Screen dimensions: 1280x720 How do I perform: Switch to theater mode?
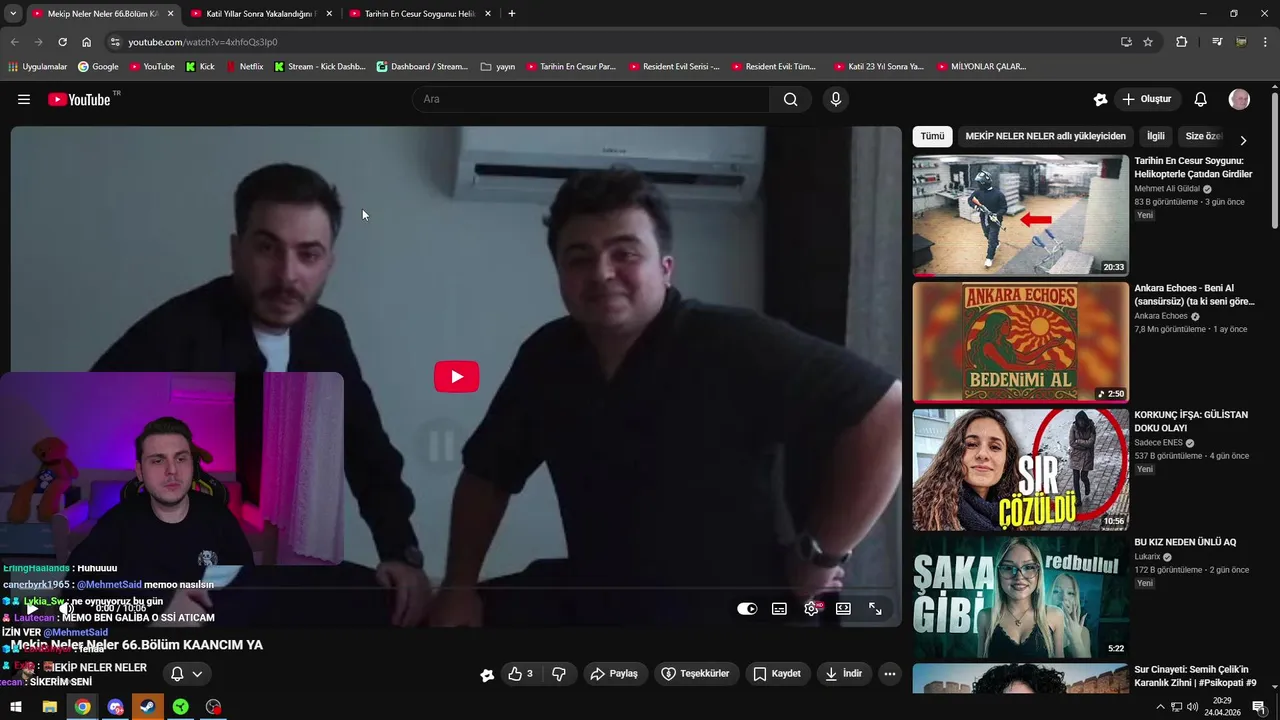tap(843, 608)
